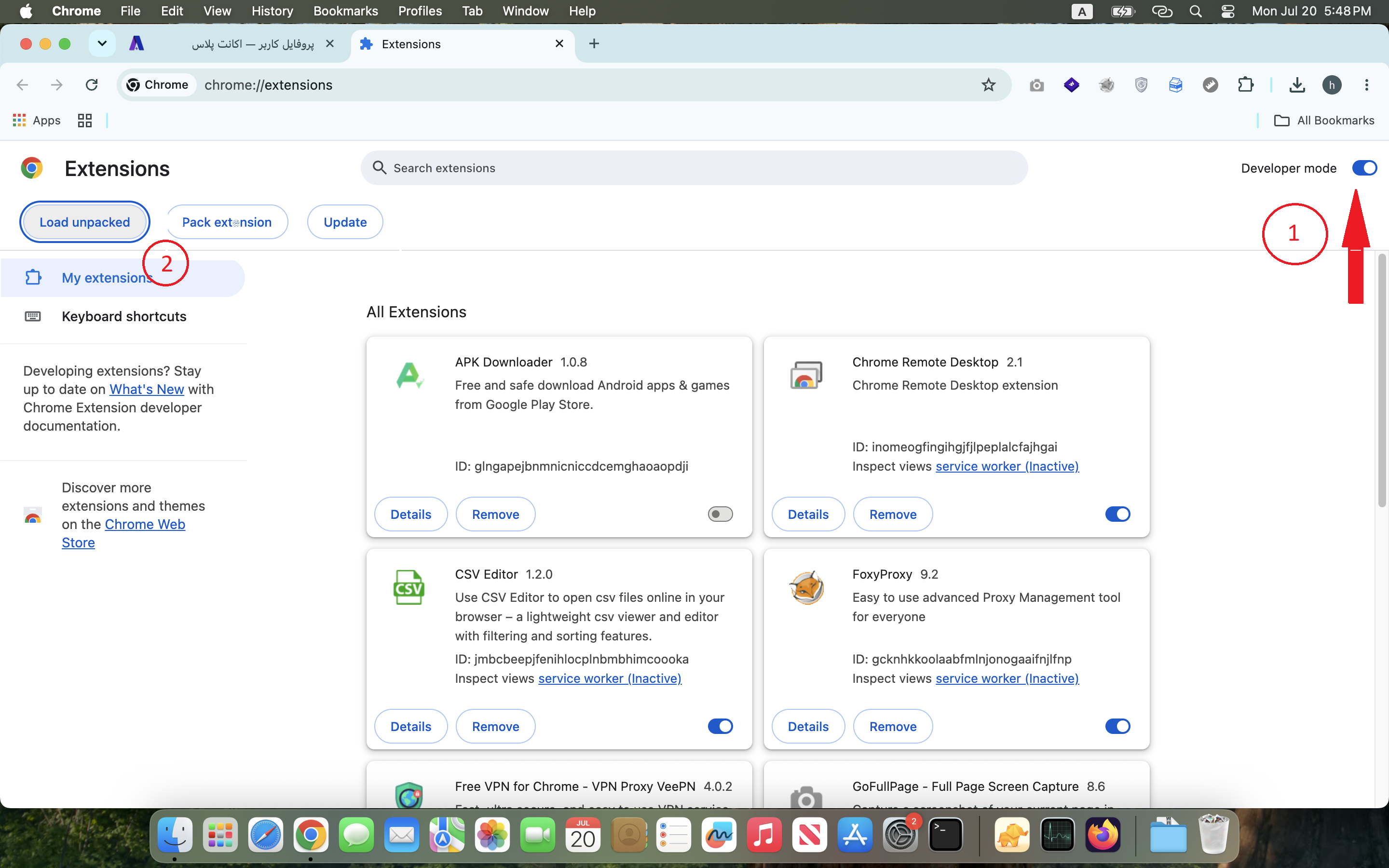Open the All Bookmarks folder
This screenshot has width=1389, height=868.
pyautogui.click(x=1323, y=121)
